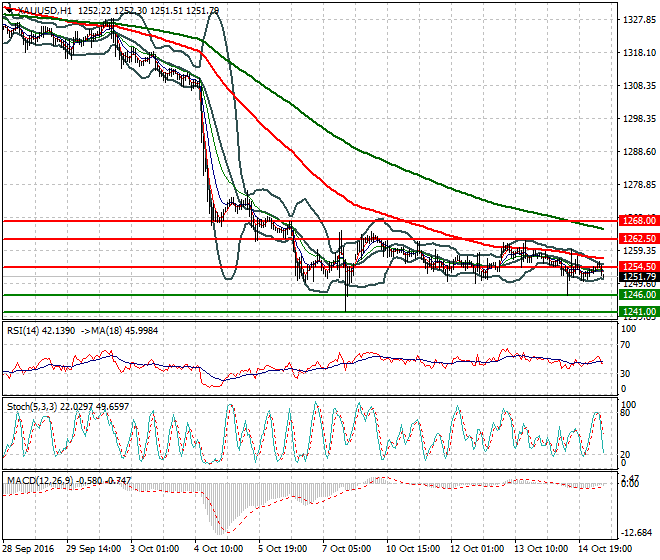Select the 1268.00 red resistance level label

639,221
